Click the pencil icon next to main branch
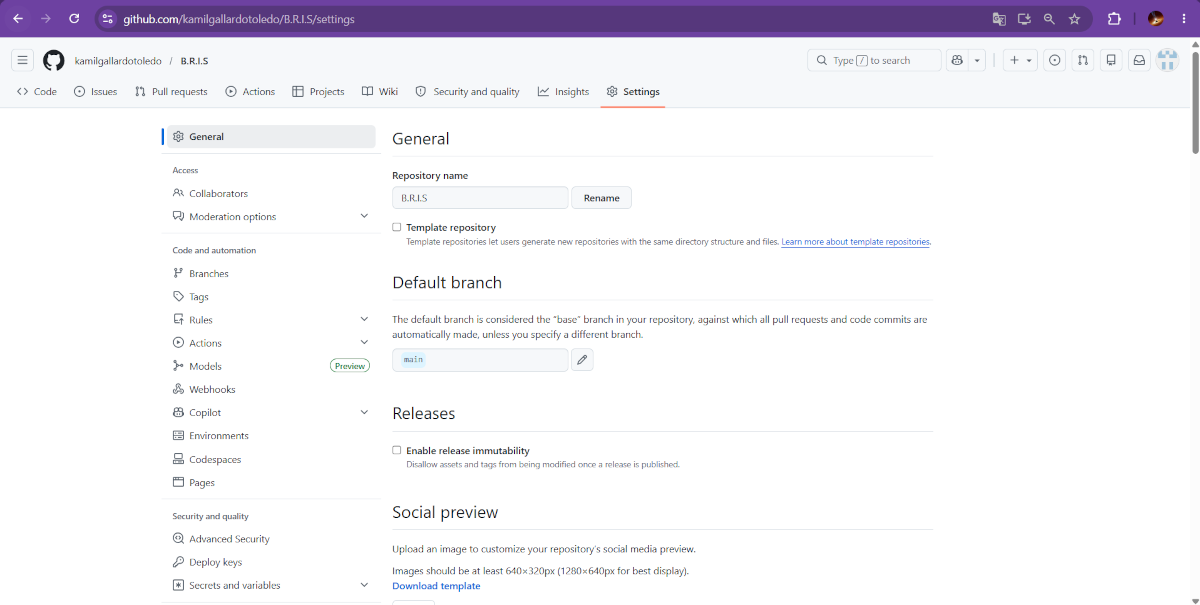This screenshot has width=1200, height=605. (582, 360)
